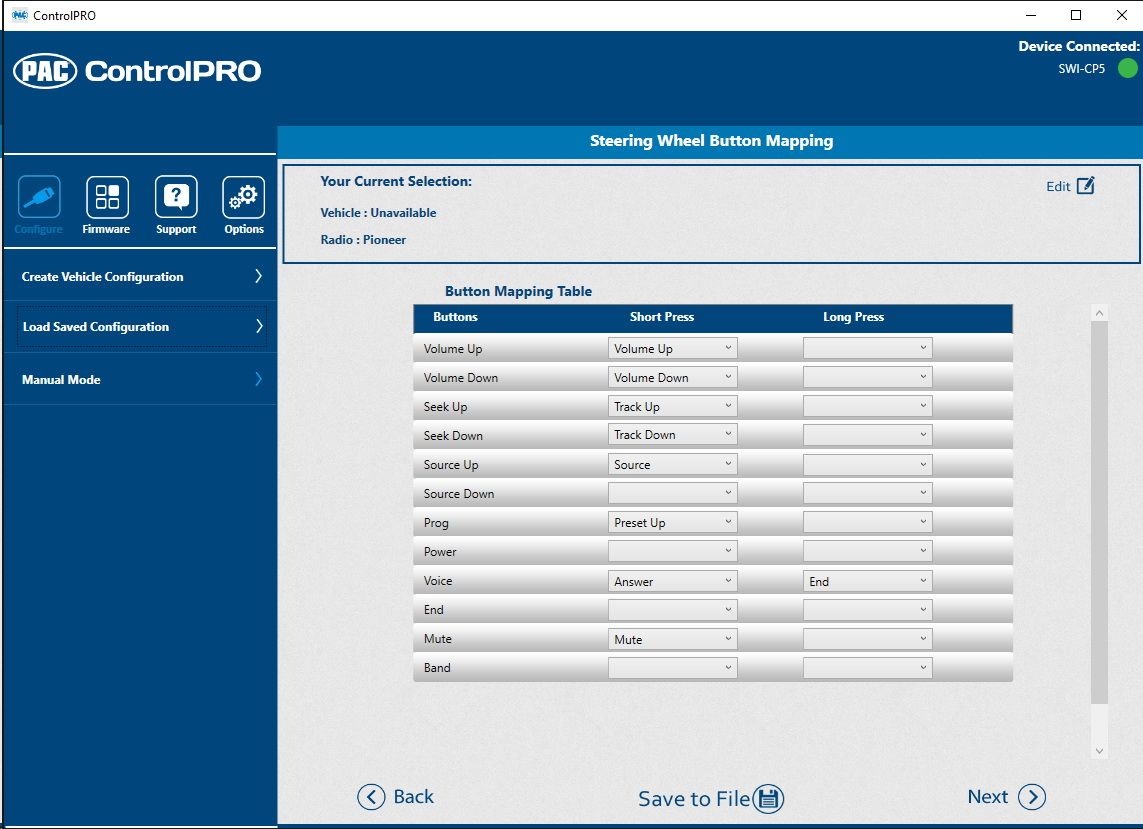The height and width of the screenshot is (829, 1143).
Task: Open Band short press dropdown
Action: 672,668
